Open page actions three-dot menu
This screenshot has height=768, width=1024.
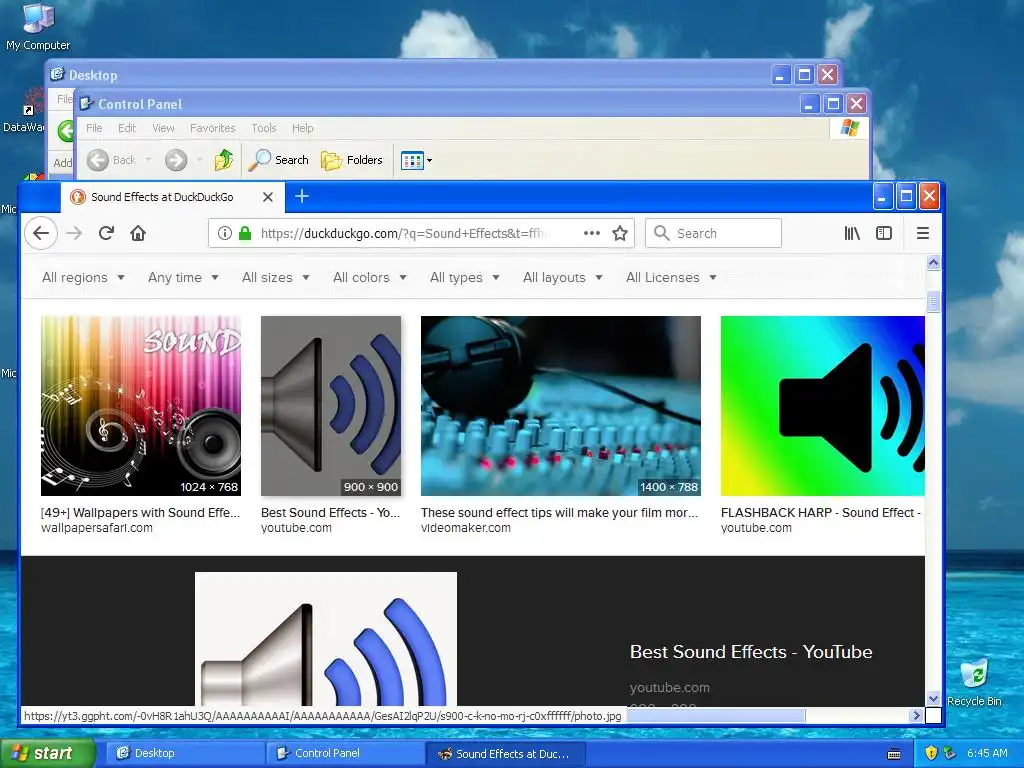(592, 233)
